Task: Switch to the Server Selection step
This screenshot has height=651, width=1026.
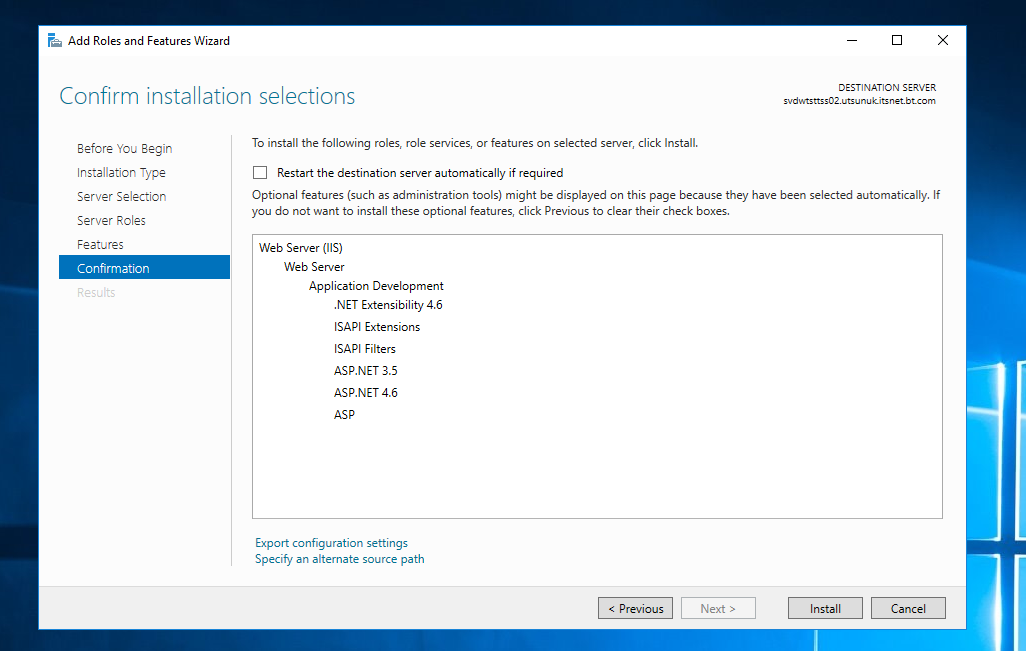Action: 122,196
